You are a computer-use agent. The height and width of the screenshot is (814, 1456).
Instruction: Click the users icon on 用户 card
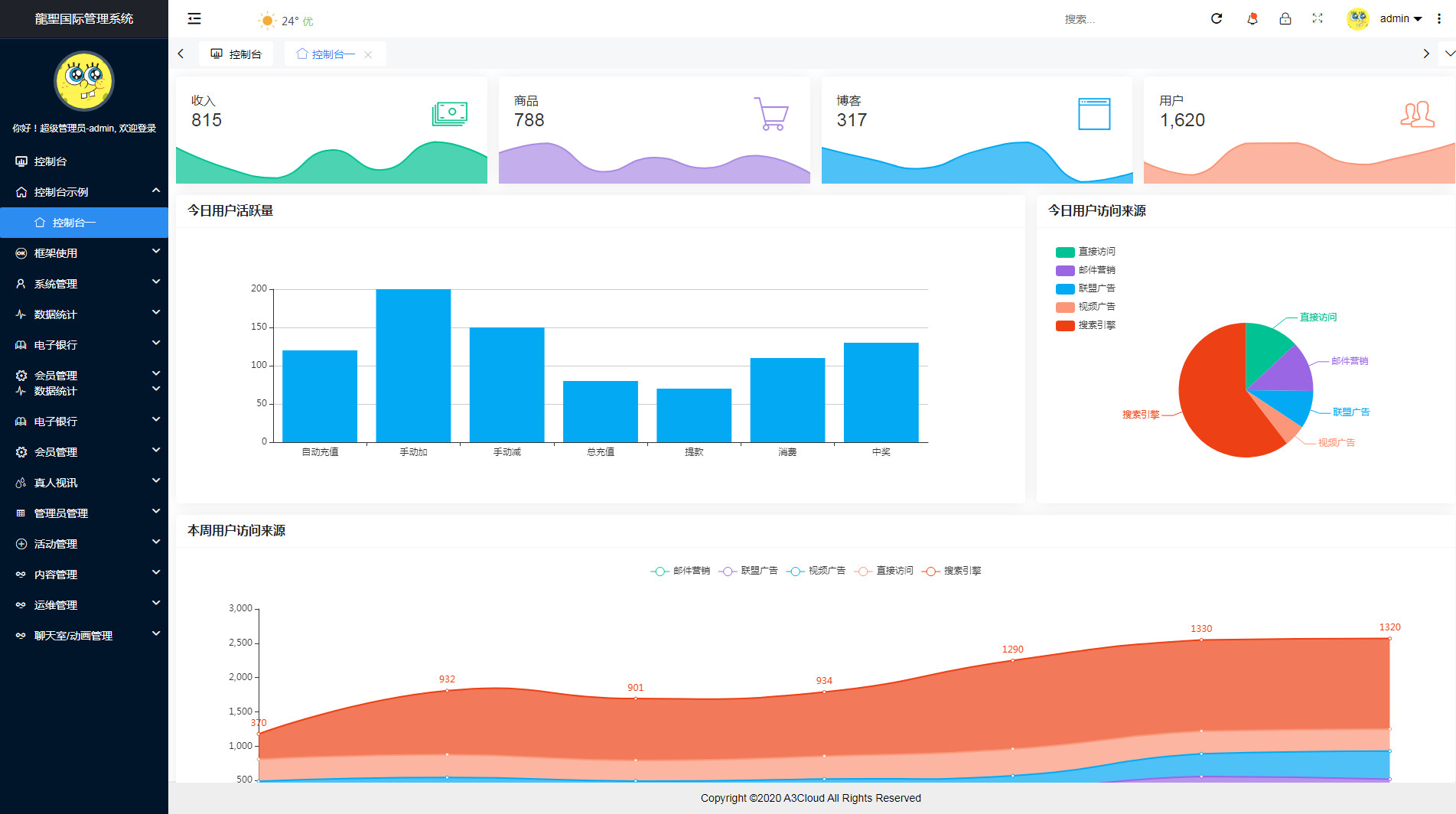(1417, 114)
